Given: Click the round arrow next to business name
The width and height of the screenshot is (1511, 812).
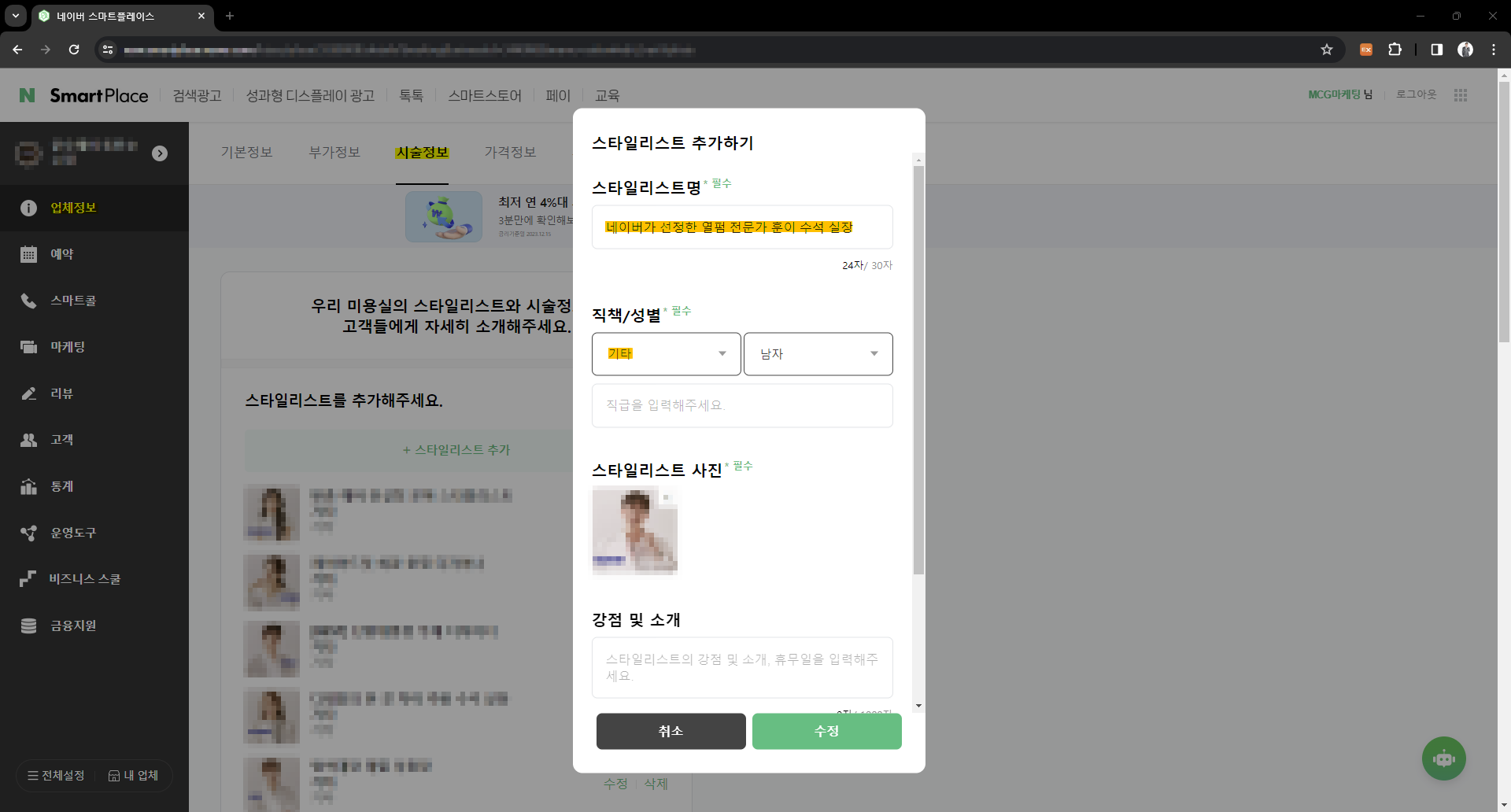Looking at the screenshot, I should coord(160,153).
